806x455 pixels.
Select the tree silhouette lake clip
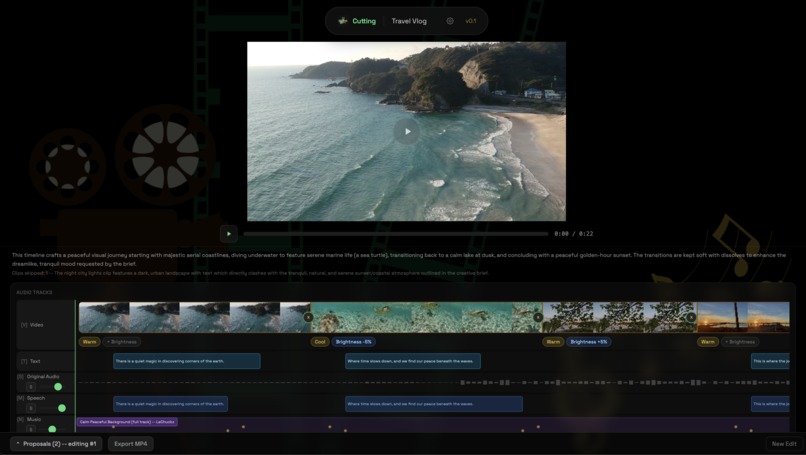(x=620, y=317)
